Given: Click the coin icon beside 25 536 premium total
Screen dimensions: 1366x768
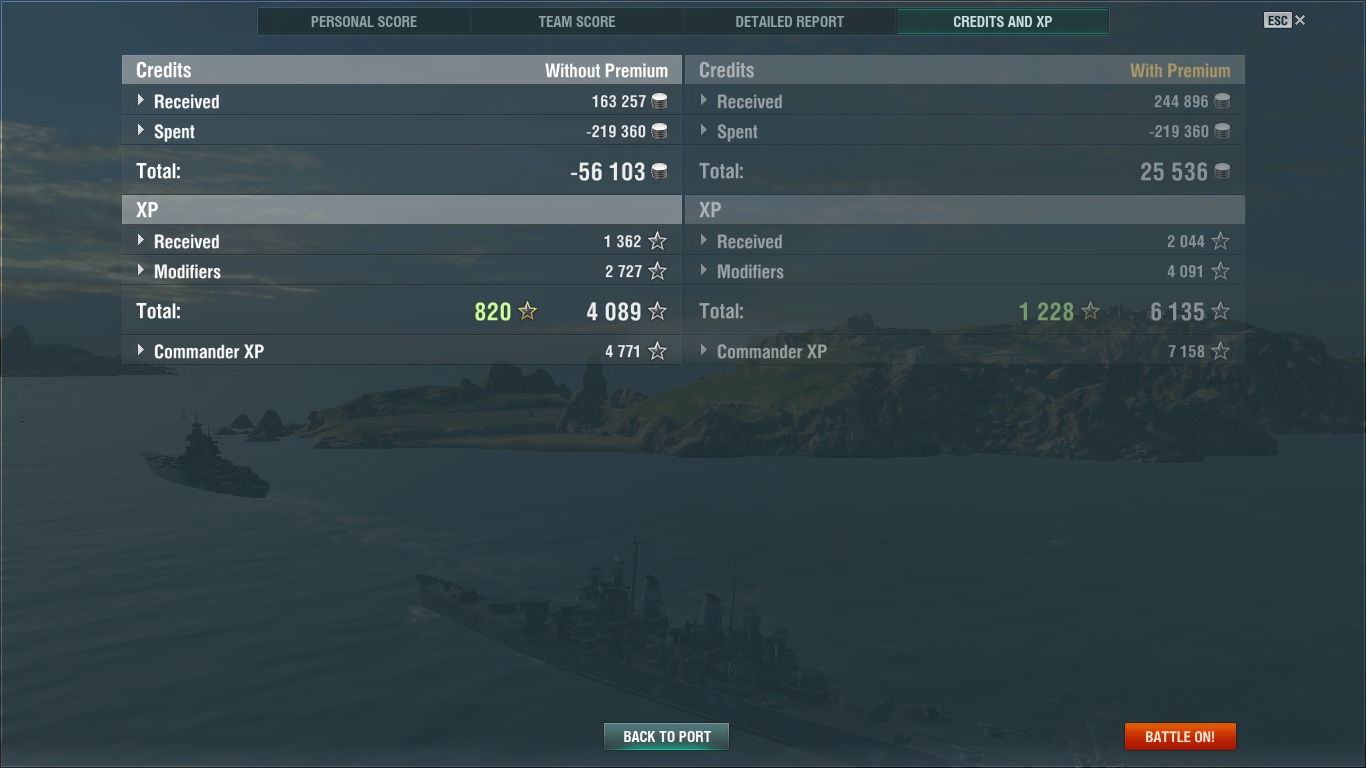Looking at the screenshot, I should [1222, 172].
